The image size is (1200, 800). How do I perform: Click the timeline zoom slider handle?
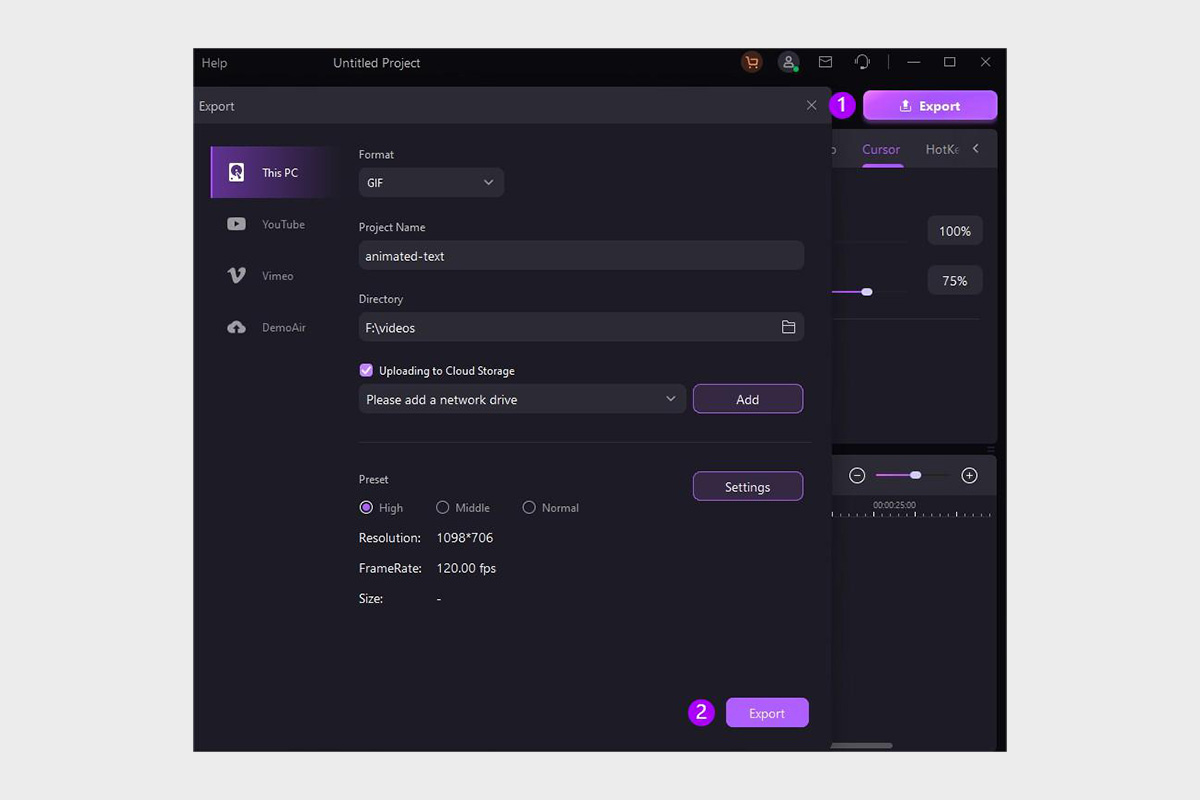click(915, 476)
